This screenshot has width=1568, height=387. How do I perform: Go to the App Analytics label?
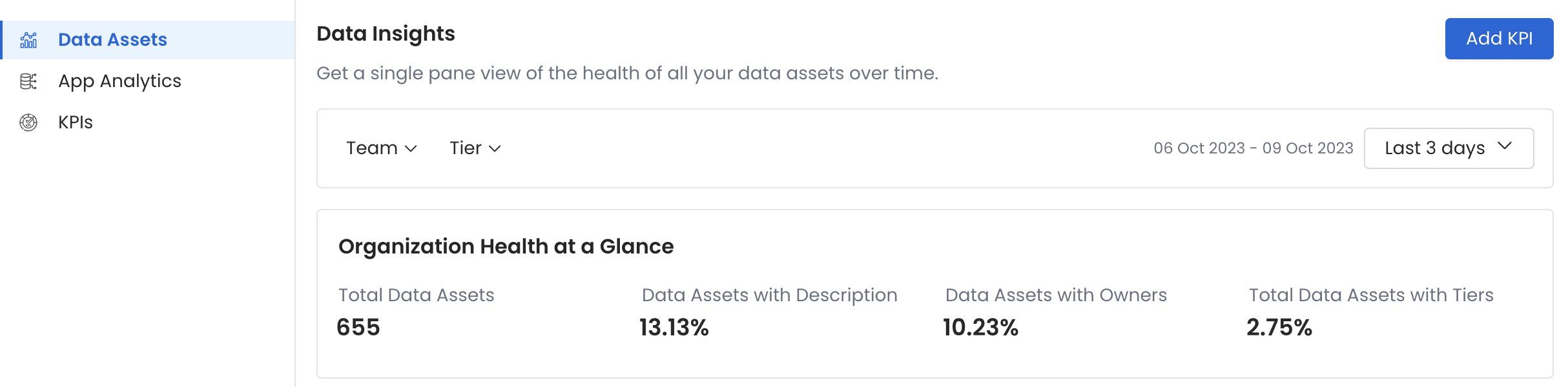click(x=119, y=81)
